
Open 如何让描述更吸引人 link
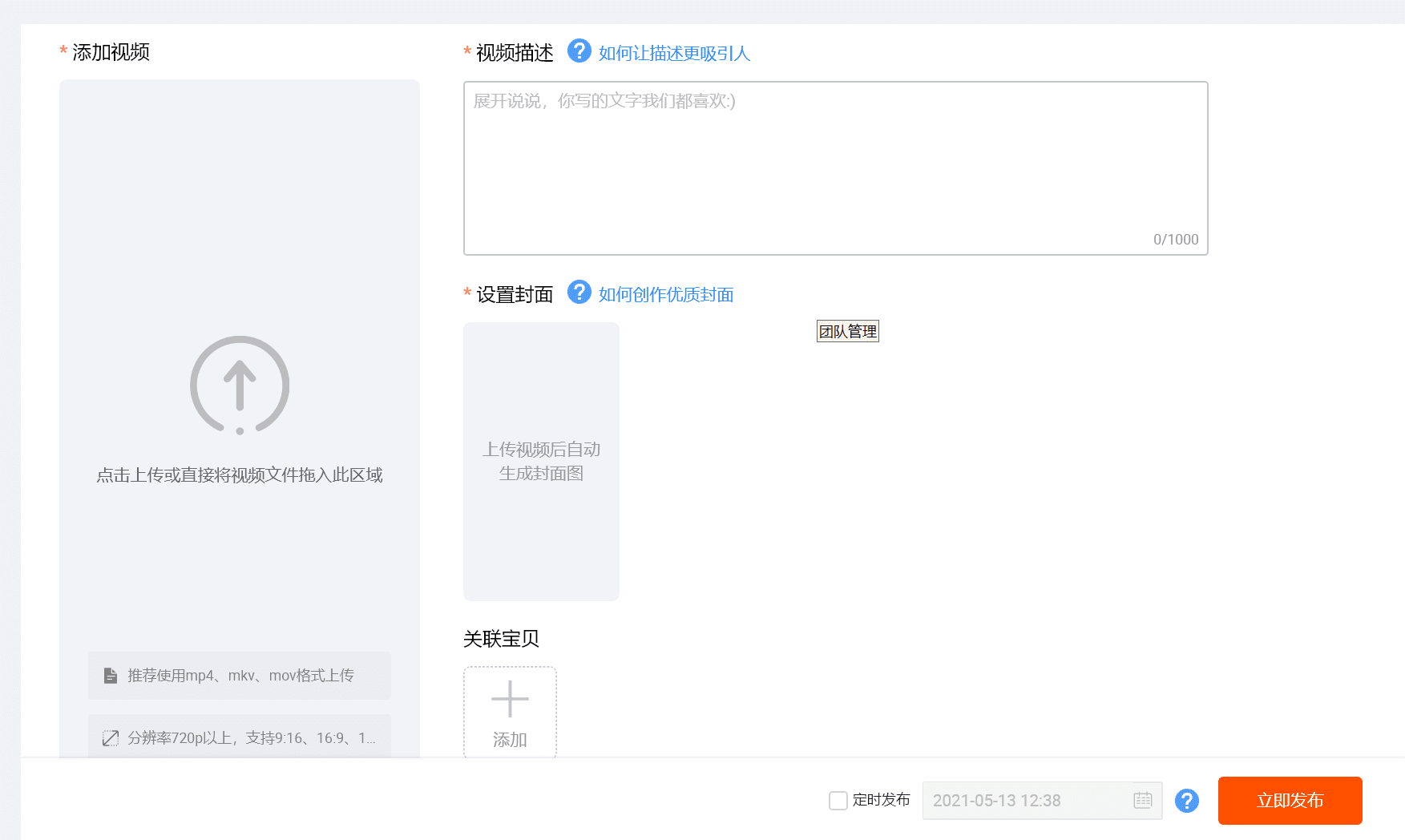[674, 54]
